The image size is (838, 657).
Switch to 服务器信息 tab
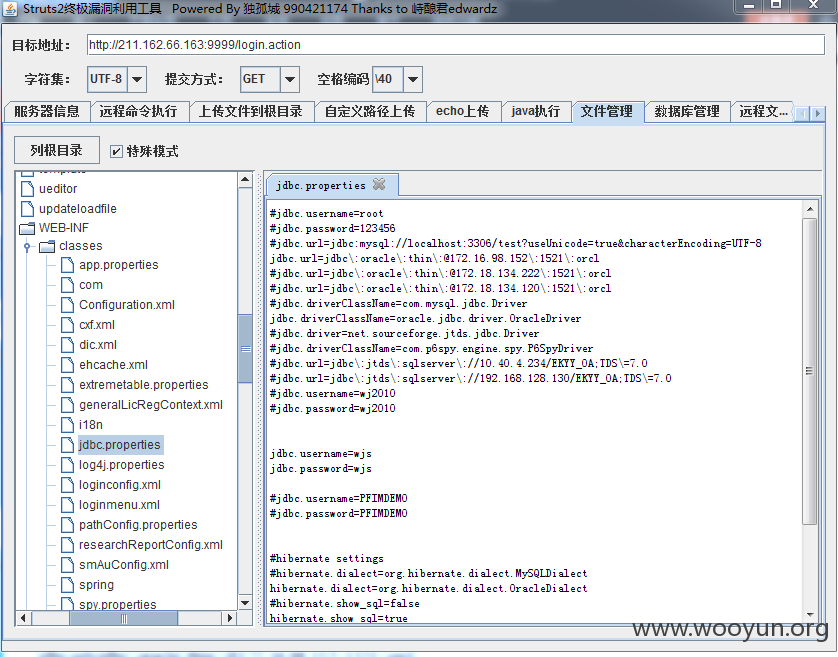[46, 111]
